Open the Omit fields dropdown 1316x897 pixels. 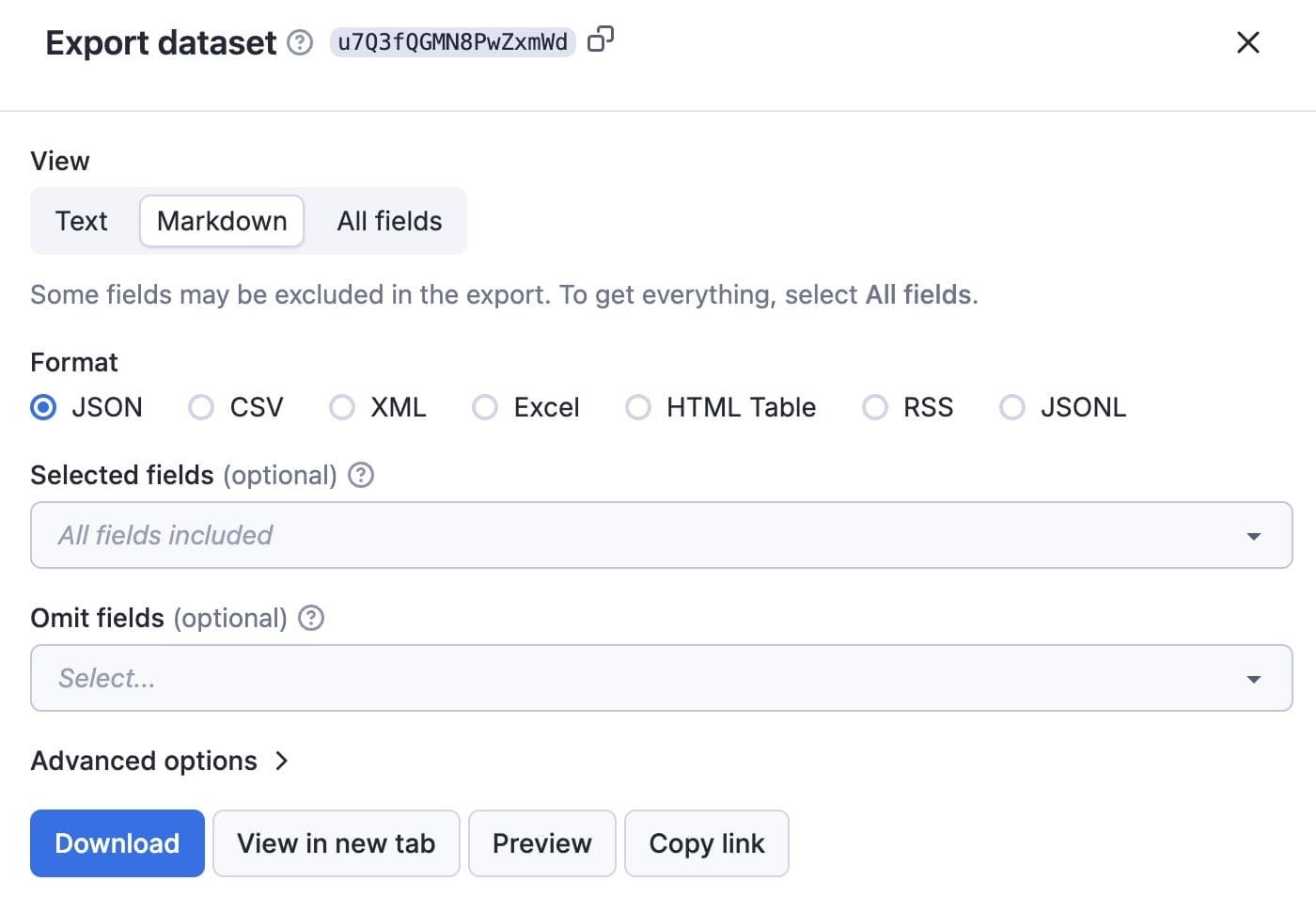point(658,678)
